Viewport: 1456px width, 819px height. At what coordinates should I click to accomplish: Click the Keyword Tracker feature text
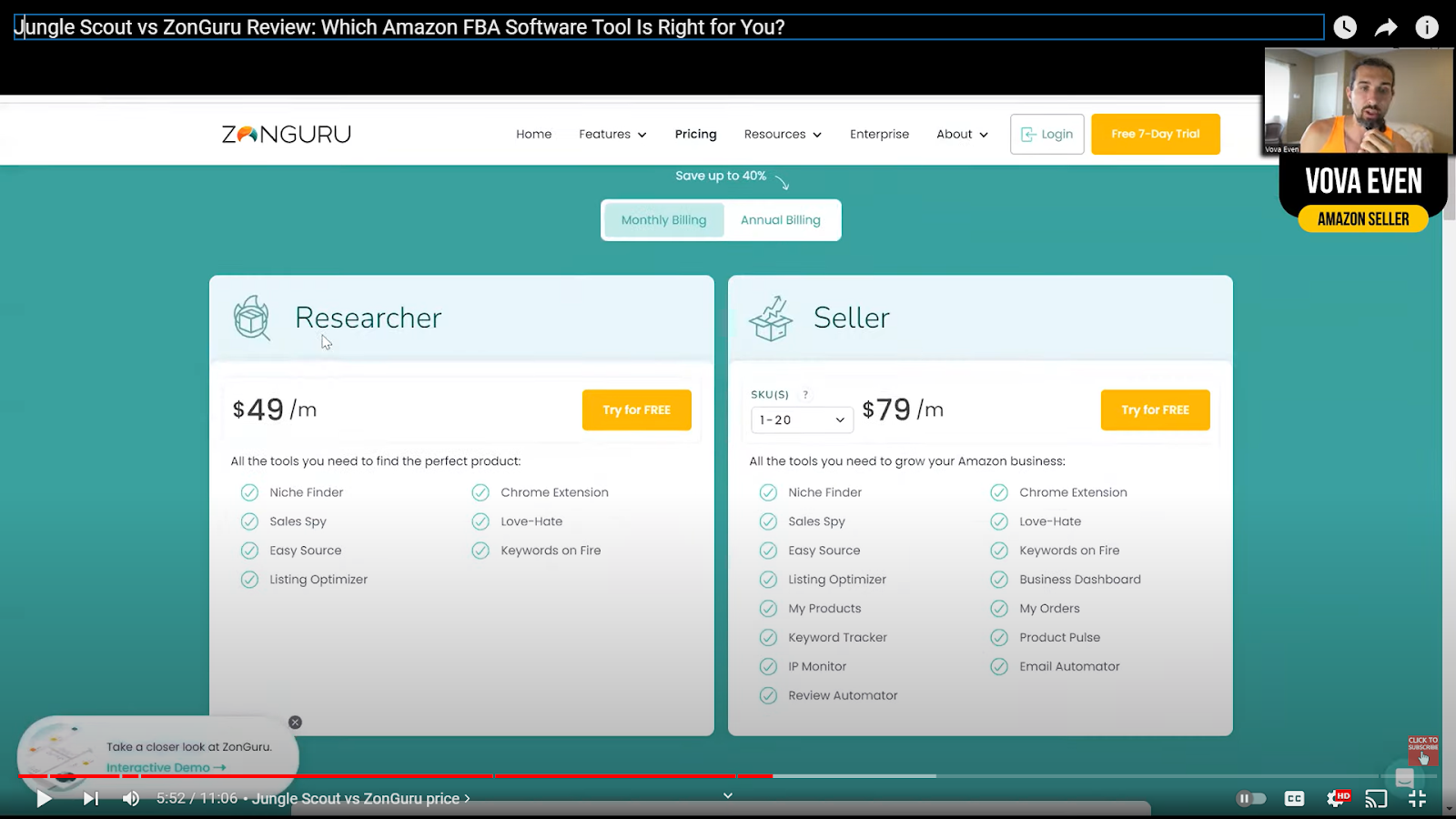click(837, 638)
